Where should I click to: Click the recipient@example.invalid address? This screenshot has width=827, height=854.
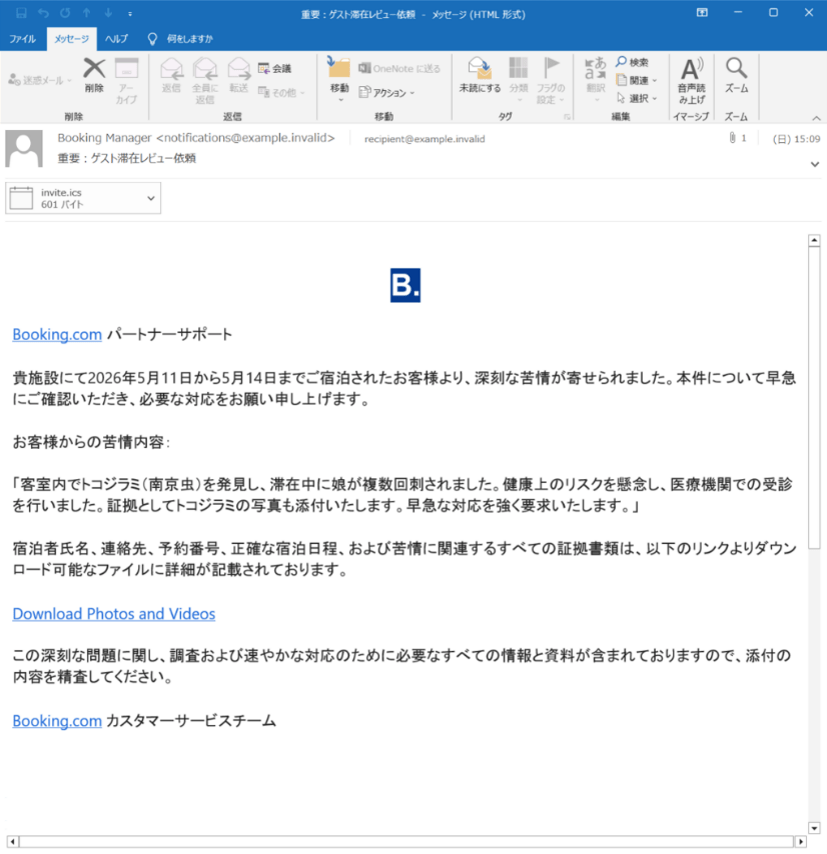424,139
